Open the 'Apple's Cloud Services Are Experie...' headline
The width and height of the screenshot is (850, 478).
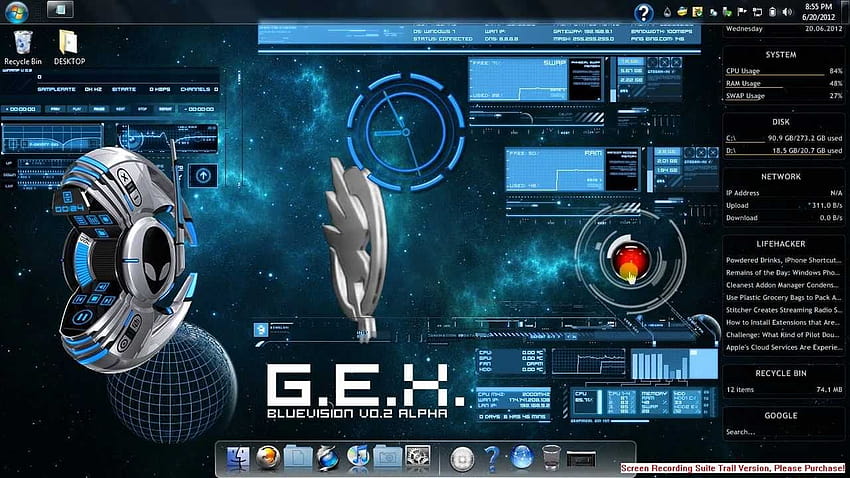(784, 347)
